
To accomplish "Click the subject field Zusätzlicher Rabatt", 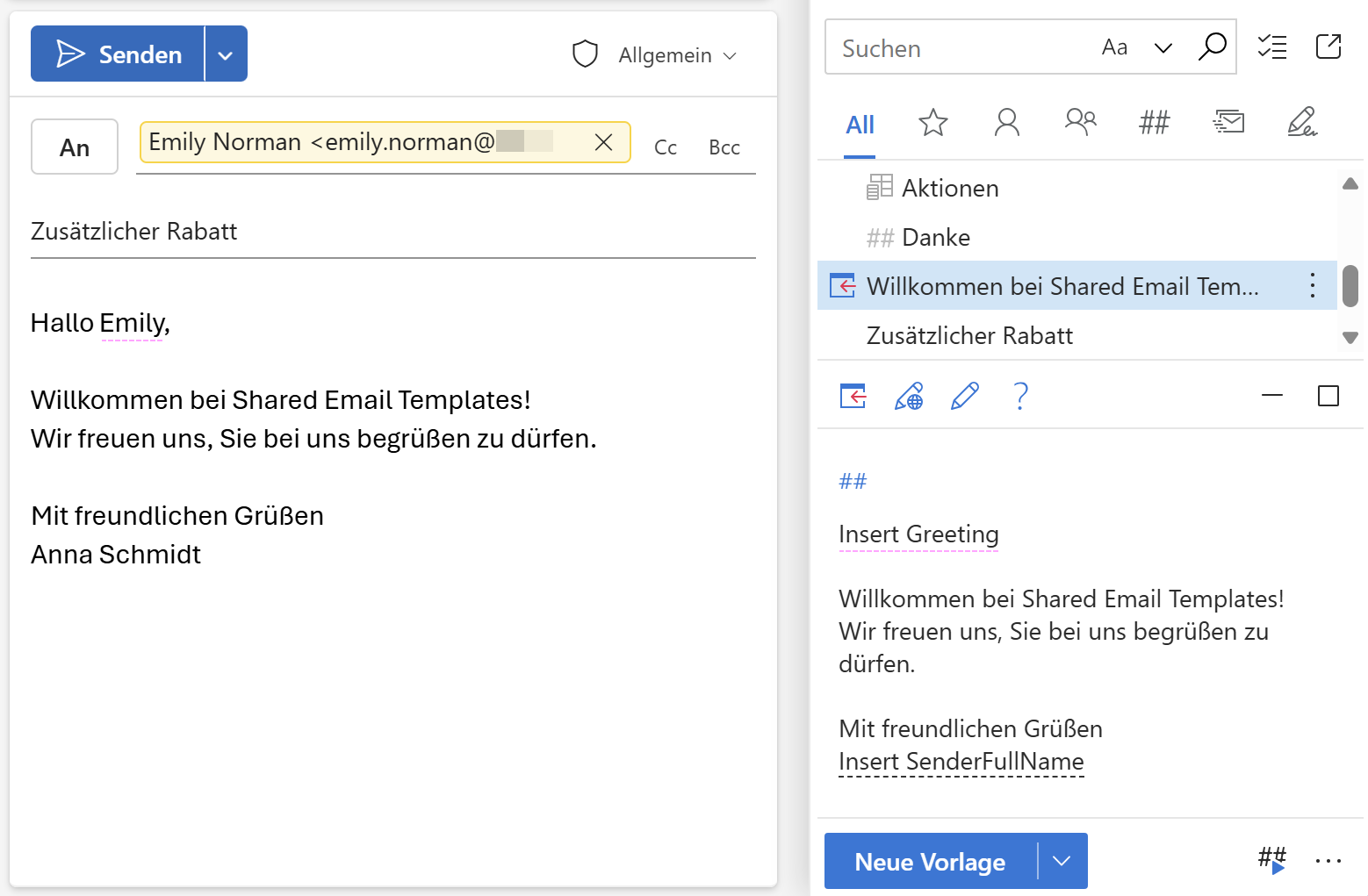I will (393, 232).
